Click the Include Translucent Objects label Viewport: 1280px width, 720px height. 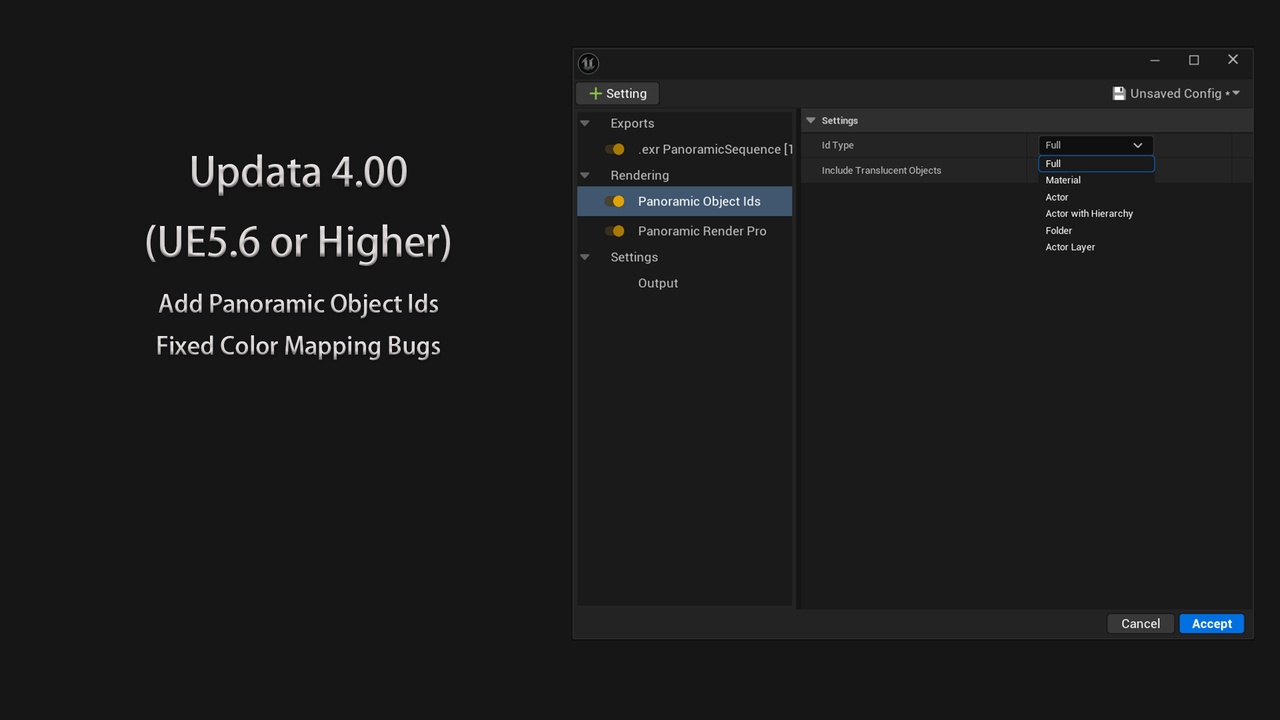881,170
